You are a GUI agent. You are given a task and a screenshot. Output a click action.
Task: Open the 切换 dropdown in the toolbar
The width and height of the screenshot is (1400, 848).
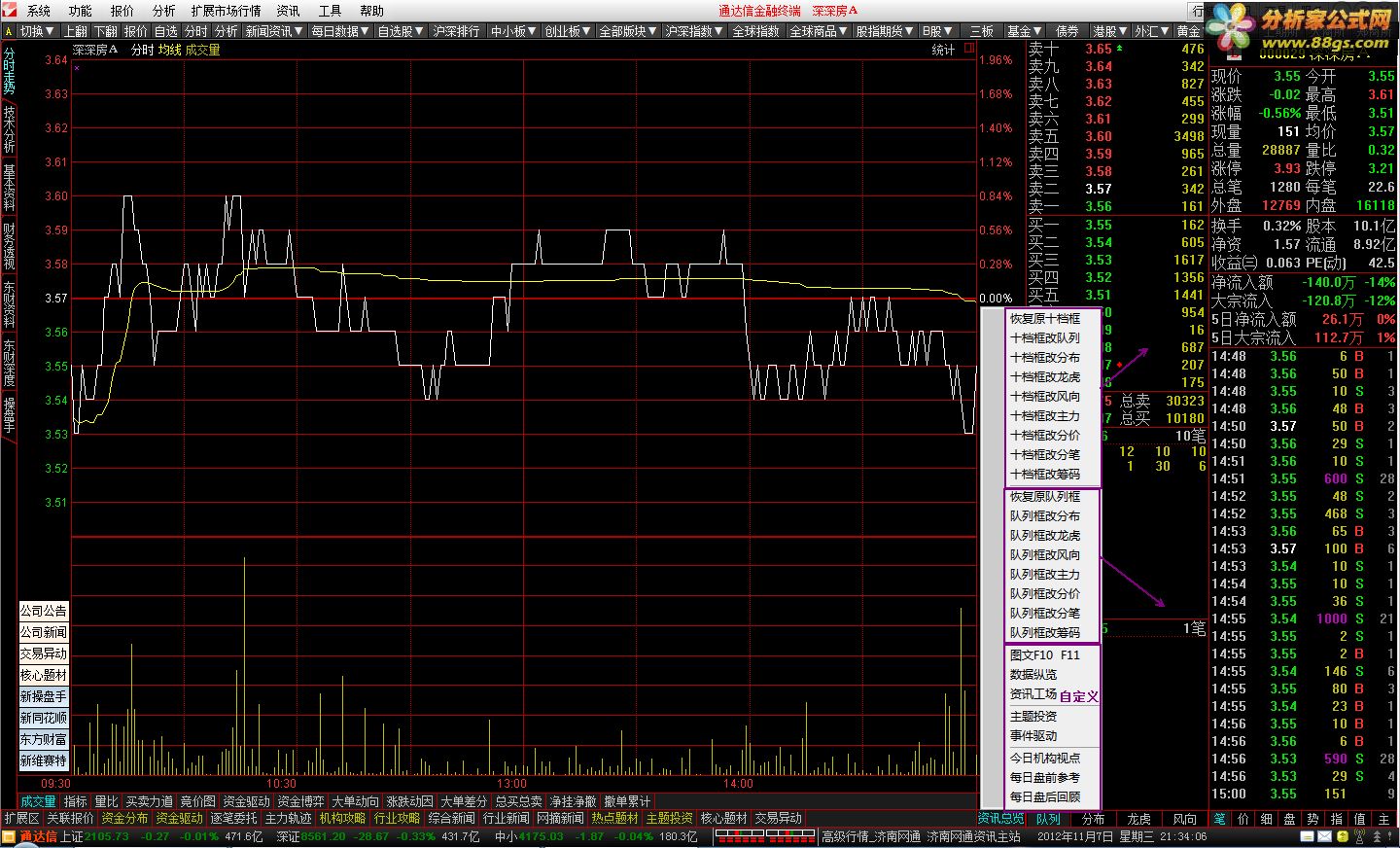click(x=38, y=31)
